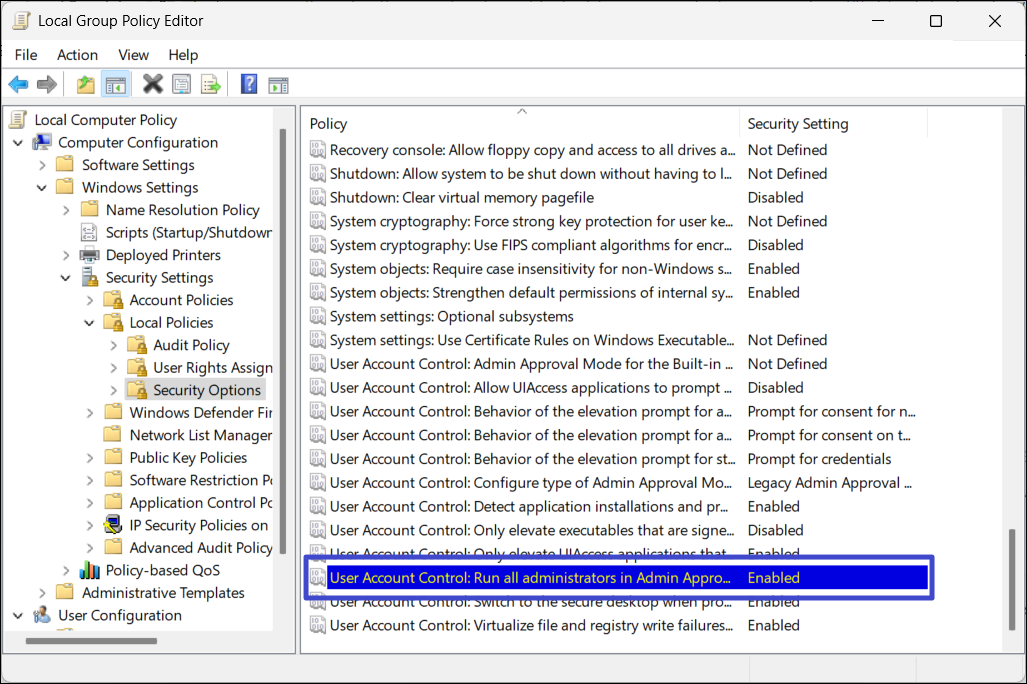Screen dimensions: 1027x684
Task: Click the blue Back arrow in toolbar
Action: (x=18, y=85)
